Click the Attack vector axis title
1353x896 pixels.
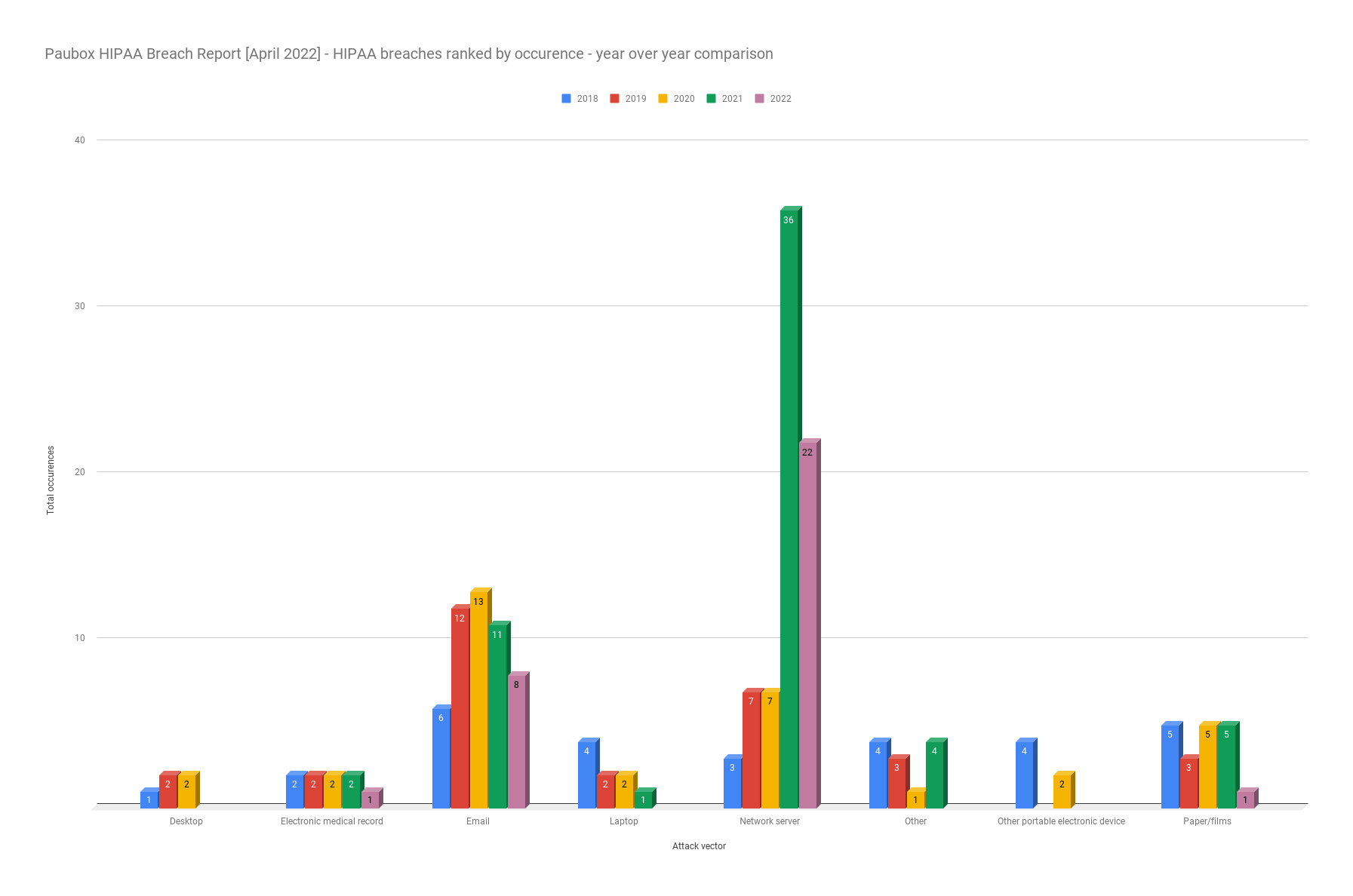(x=699, y=846)
